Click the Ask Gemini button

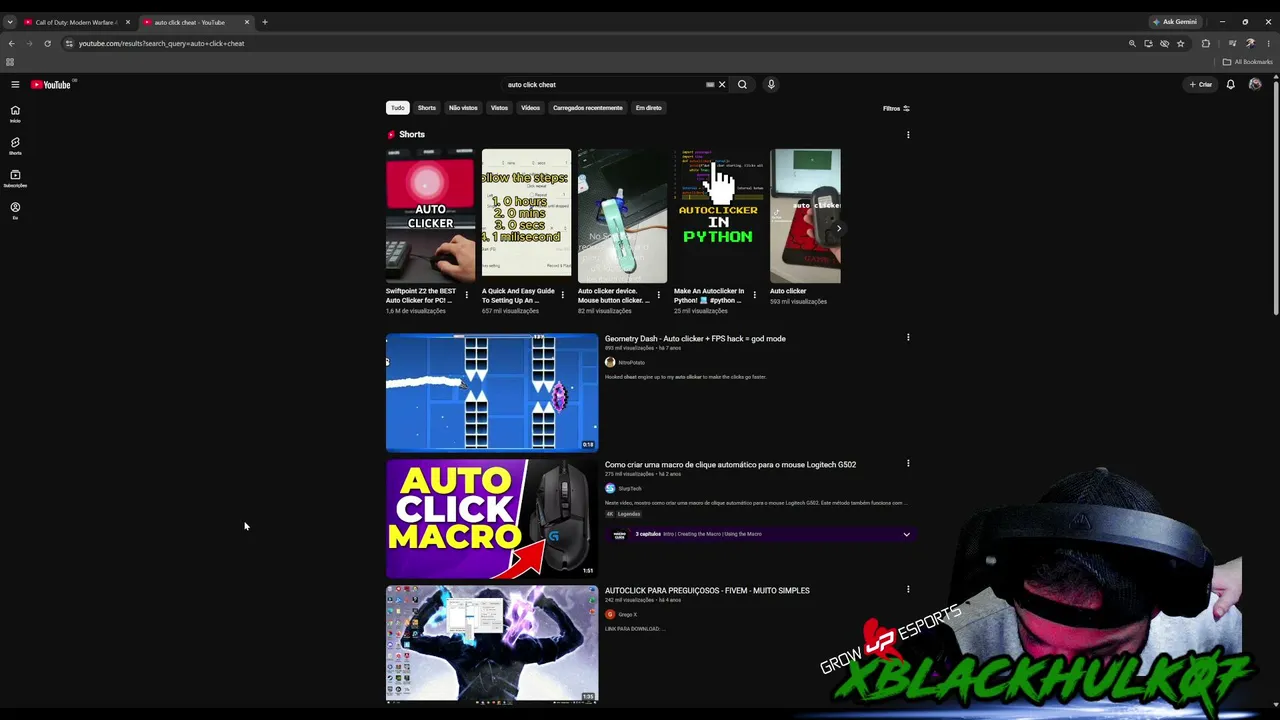[1174, 22]
